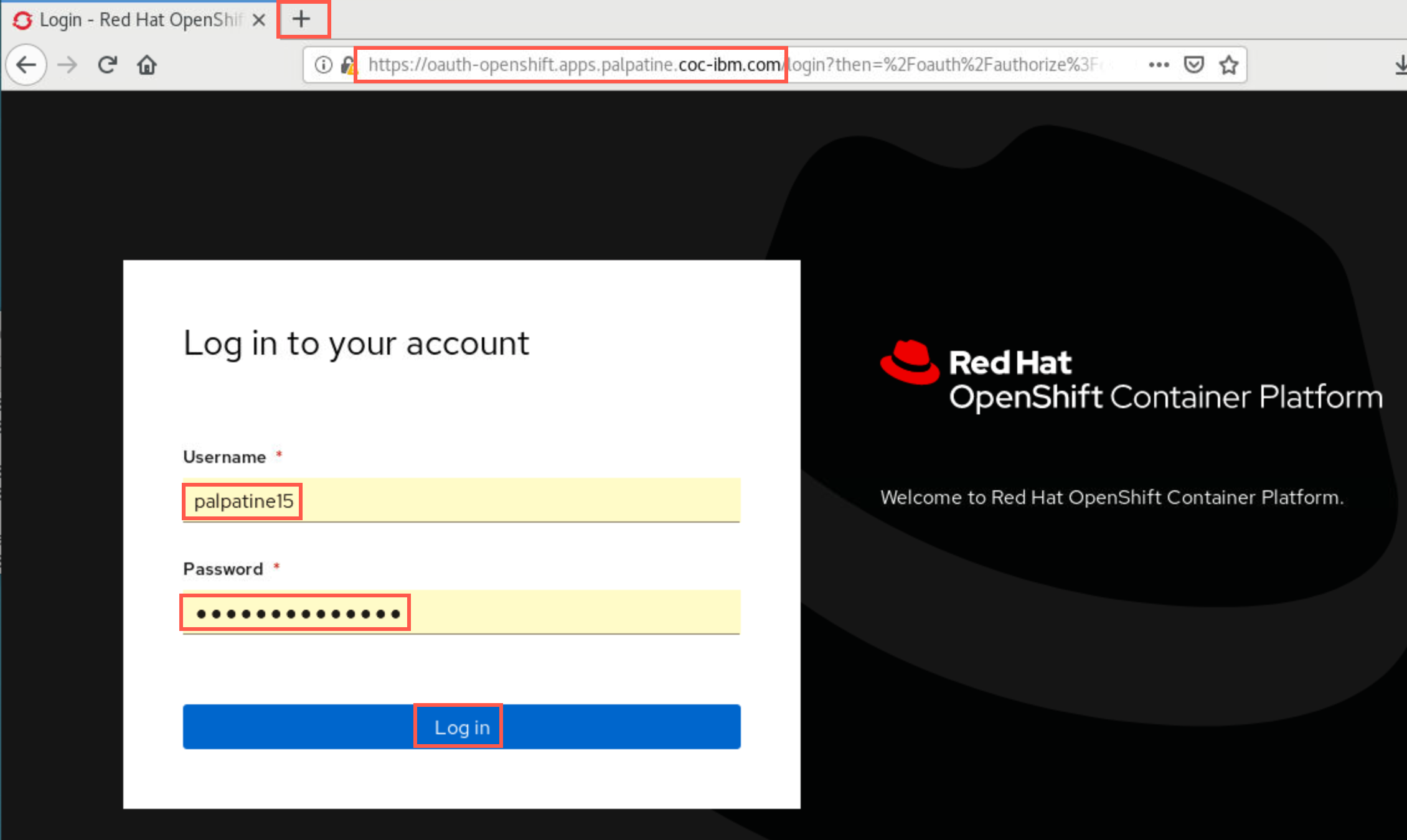The width and height of the screenshot is (1407, 840).
Task: Open the downloads panel
Action: click(1400, 65)
